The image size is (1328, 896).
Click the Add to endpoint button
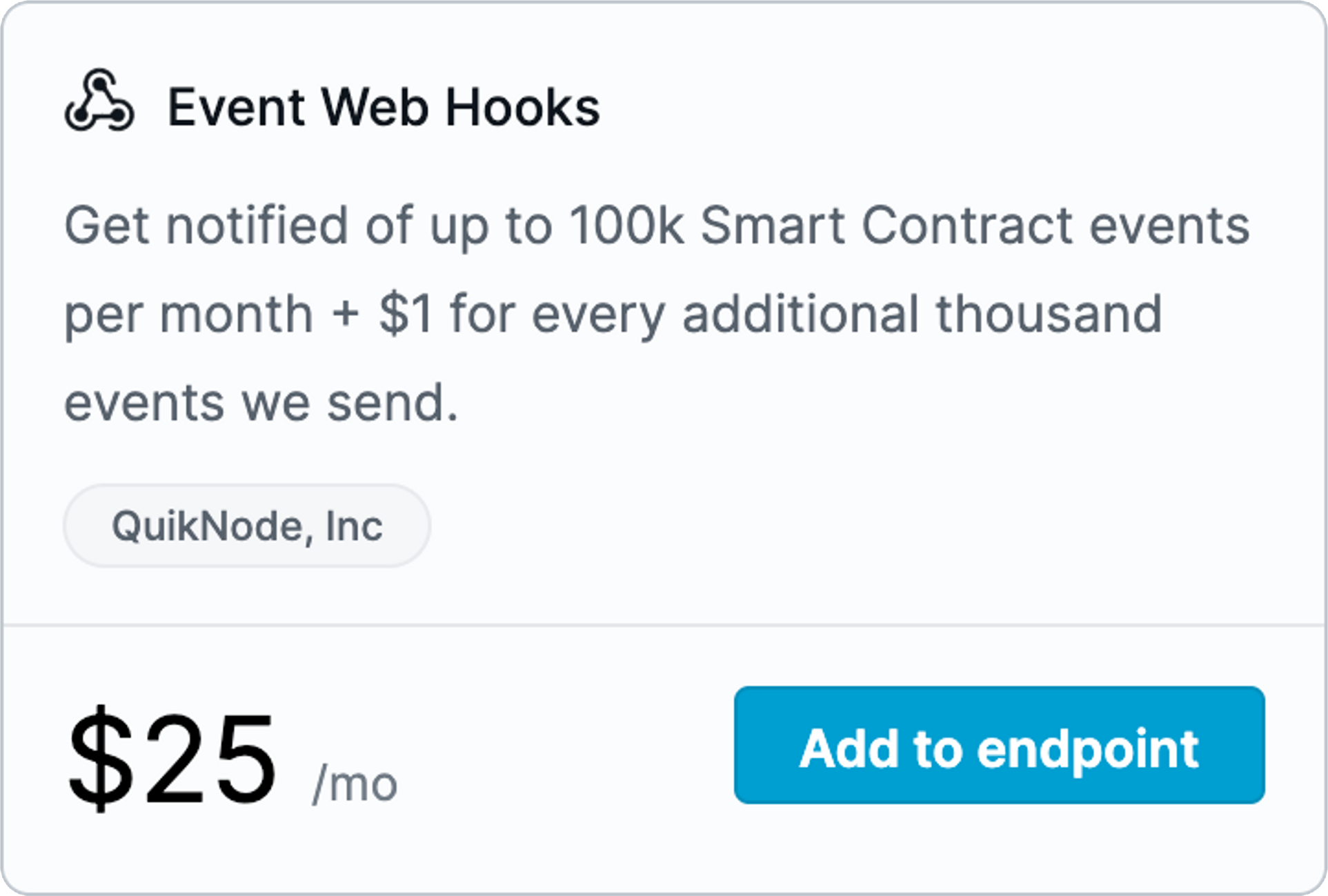(999, 745)
